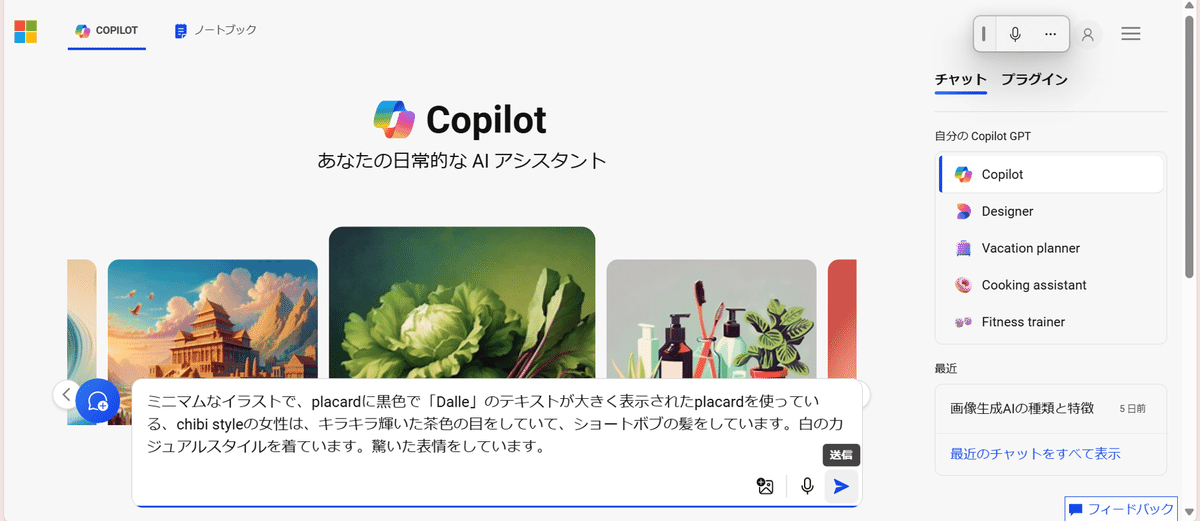Open the three-dots menu in the floating toolbar
Screen dimensions: 1200x521
(x=1050, y=34)
